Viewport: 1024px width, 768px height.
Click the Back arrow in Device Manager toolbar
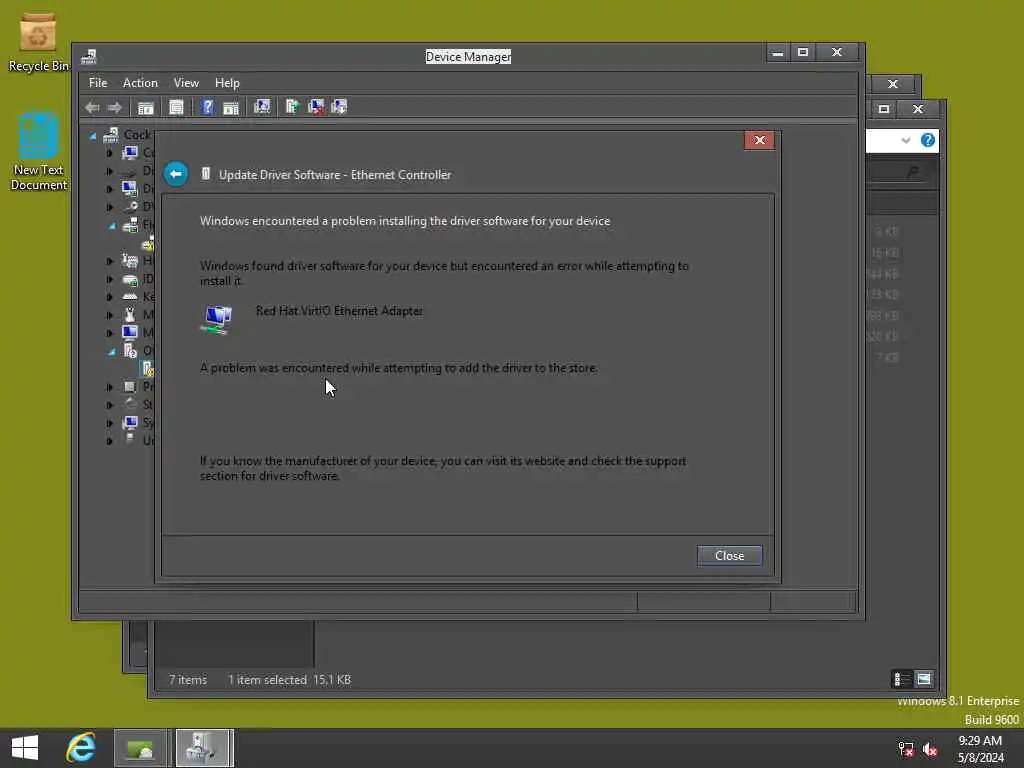tap(92, 107)
